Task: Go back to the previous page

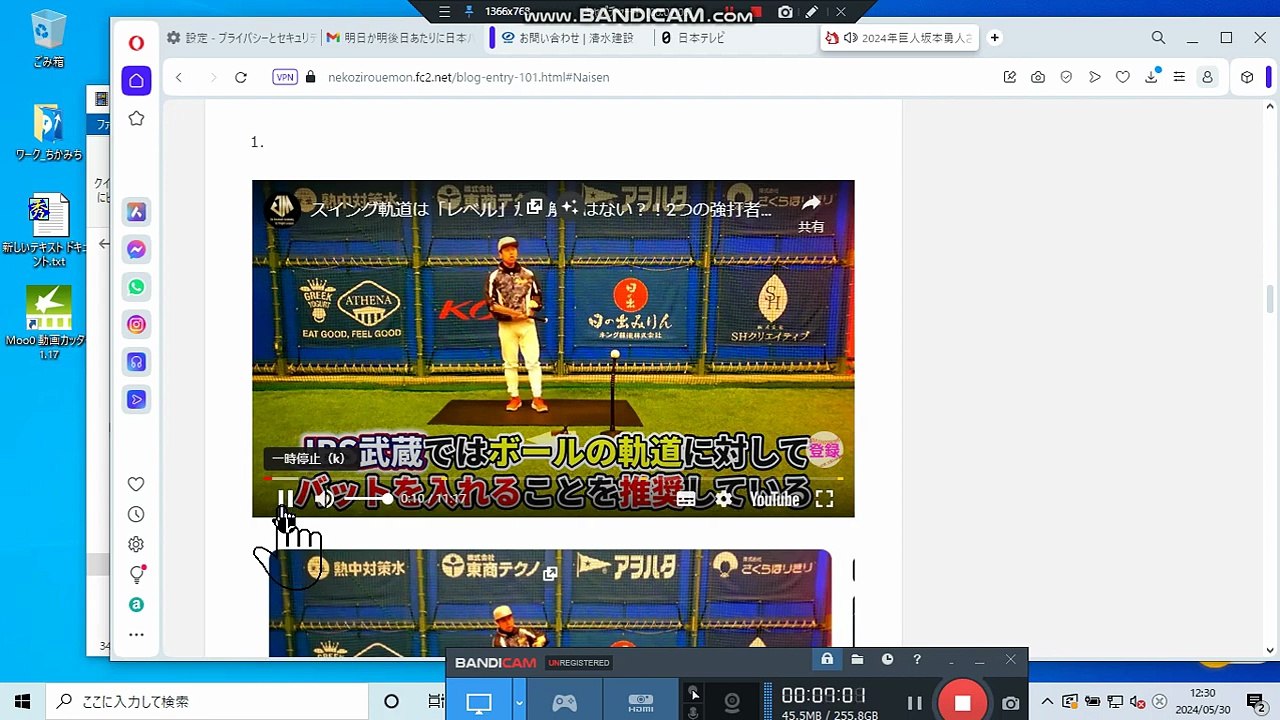Action: pos(179,77)
